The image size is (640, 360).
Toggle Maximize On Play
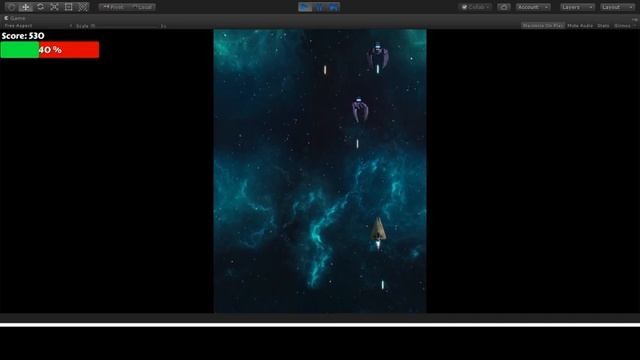543,26
